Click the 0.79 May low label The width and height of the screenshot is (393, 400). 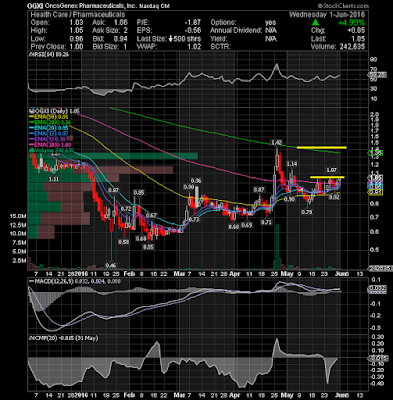tap(306, 212)
